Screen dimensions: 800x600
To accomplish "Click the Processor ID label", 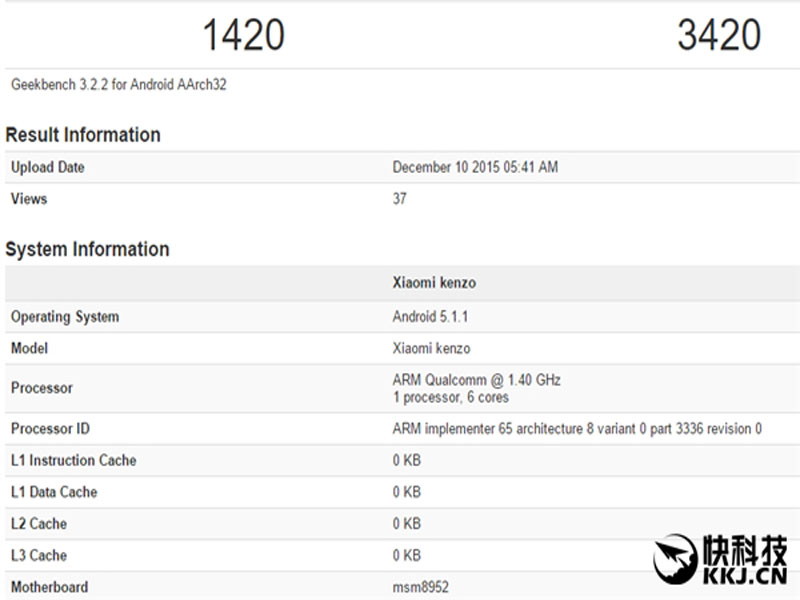I will click(50, 429).
